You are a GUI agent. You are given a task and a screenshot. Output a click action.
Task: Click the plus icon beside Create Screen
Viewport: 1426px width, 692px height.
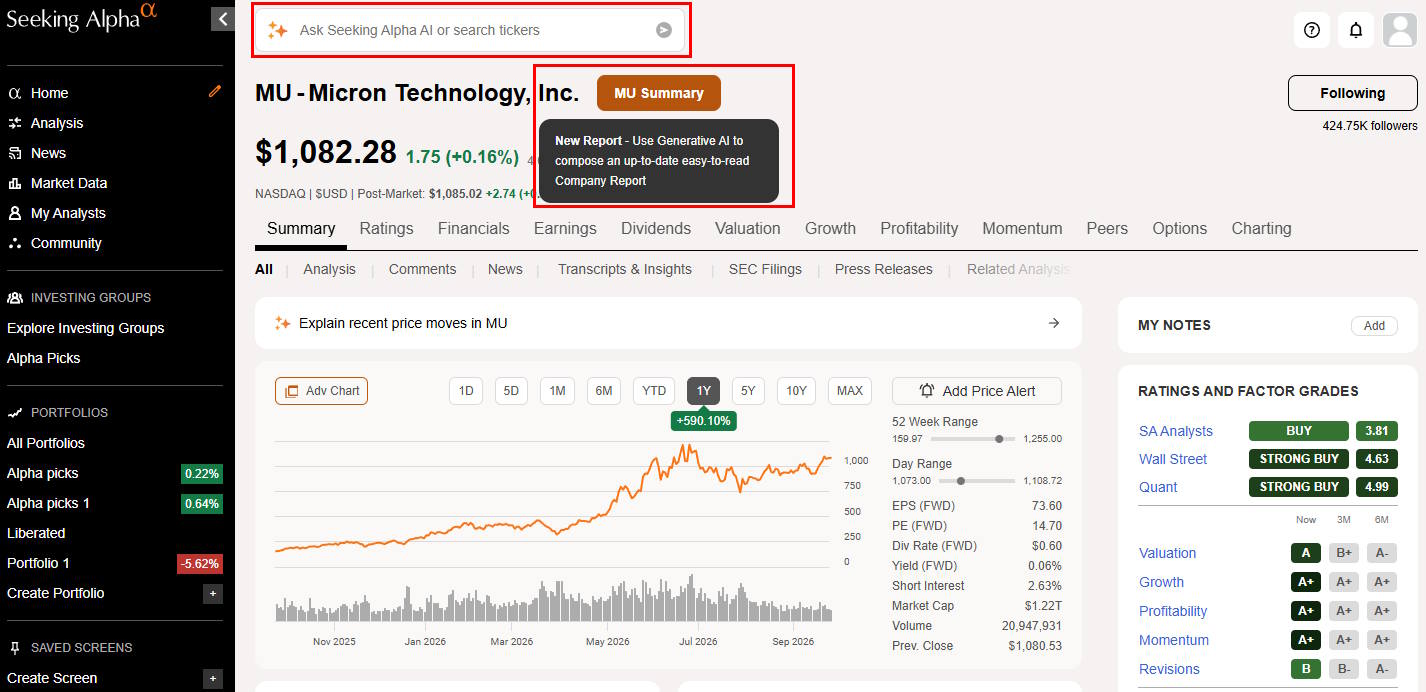(x=212, y=679)
